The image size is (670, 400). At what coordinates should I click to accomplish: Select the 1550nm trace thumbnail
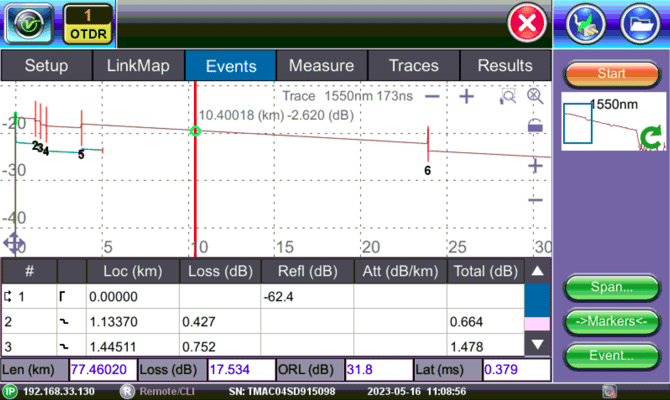[613, 122]
